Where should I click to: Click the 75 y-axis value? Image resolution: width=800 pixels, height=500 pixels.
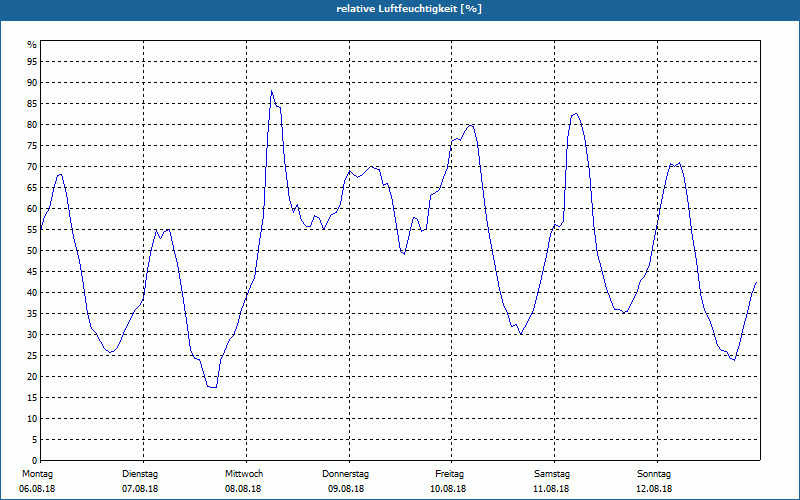(x=32, y=145)
